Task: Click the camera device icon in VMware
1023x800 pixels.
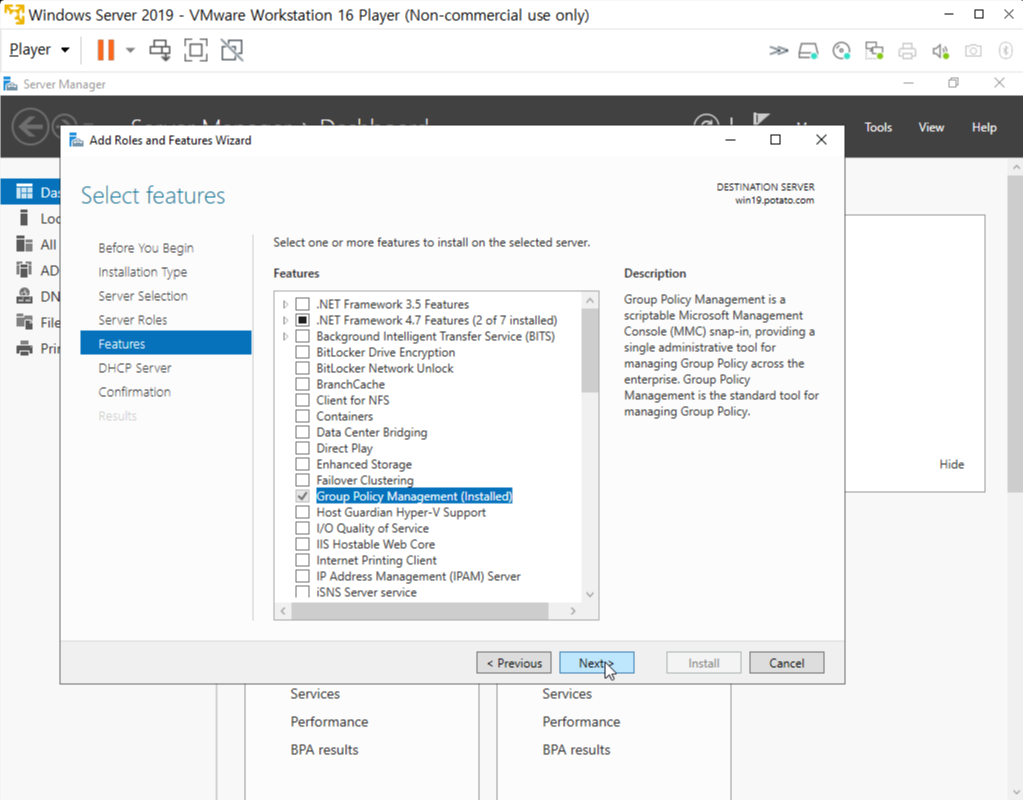Action: click(x=973, y=50)
